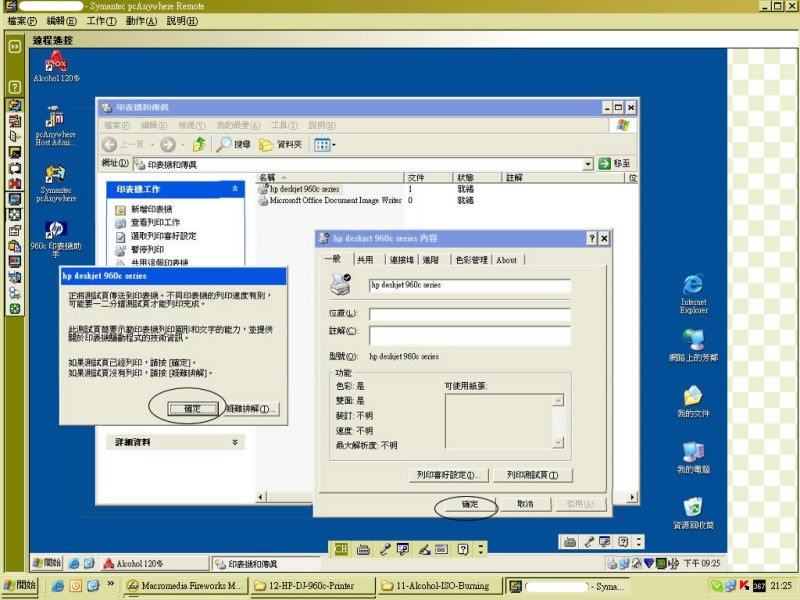Click the 新增印表機 add printer link

click(x=152, y=209)
